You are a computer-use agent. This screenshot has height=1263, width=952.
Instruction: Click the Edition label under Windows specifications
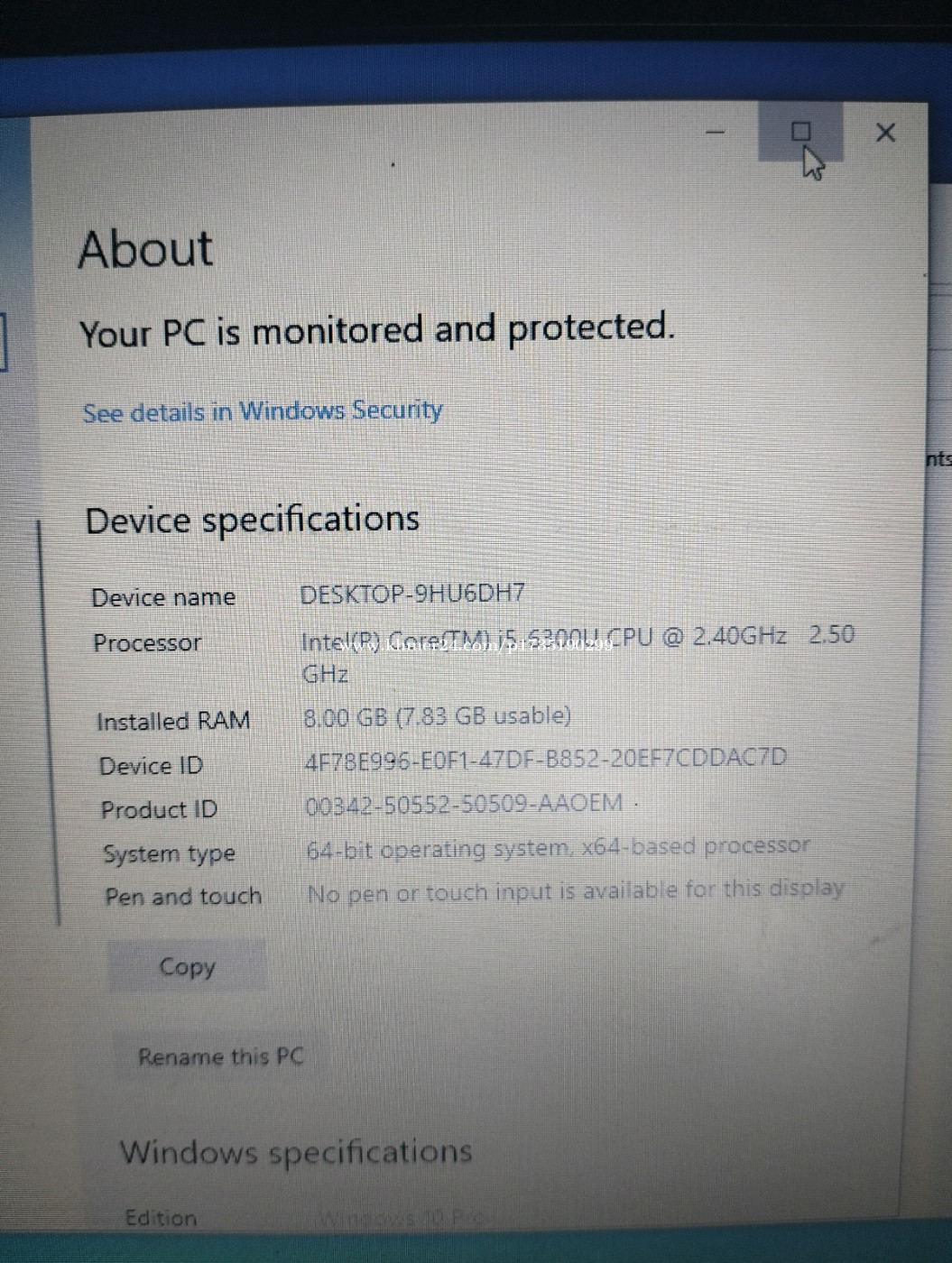click(x=161, y=1218)
